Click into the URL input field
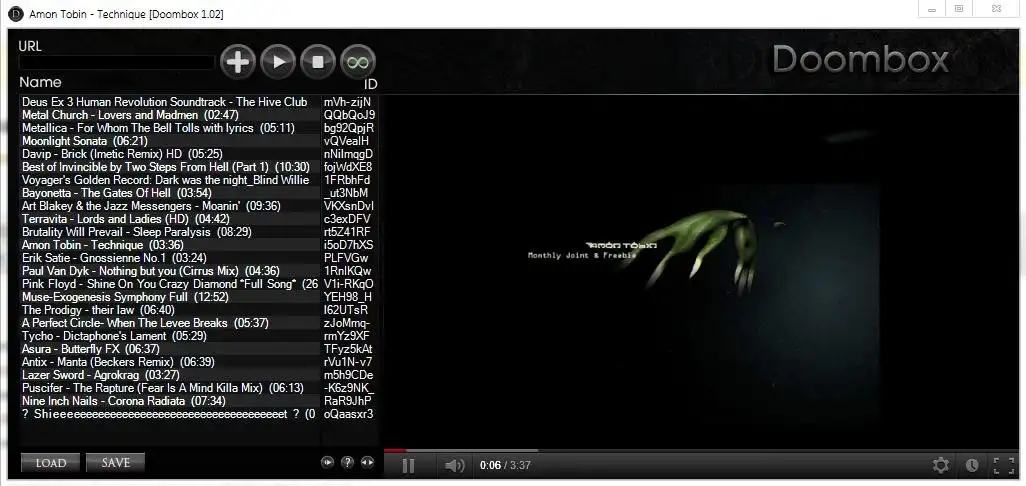The width and height of the screenshot is (1026, 486). 116,62
